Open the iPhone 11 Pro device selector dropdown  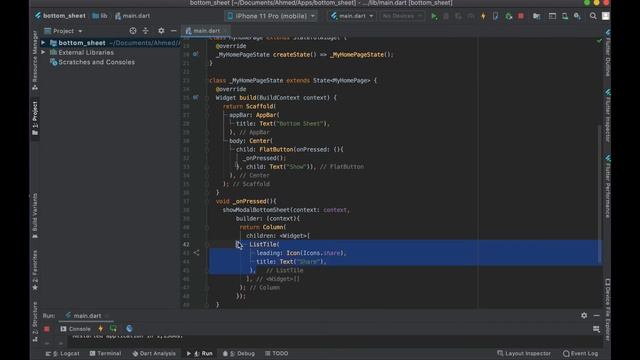[x=271, y=16]
